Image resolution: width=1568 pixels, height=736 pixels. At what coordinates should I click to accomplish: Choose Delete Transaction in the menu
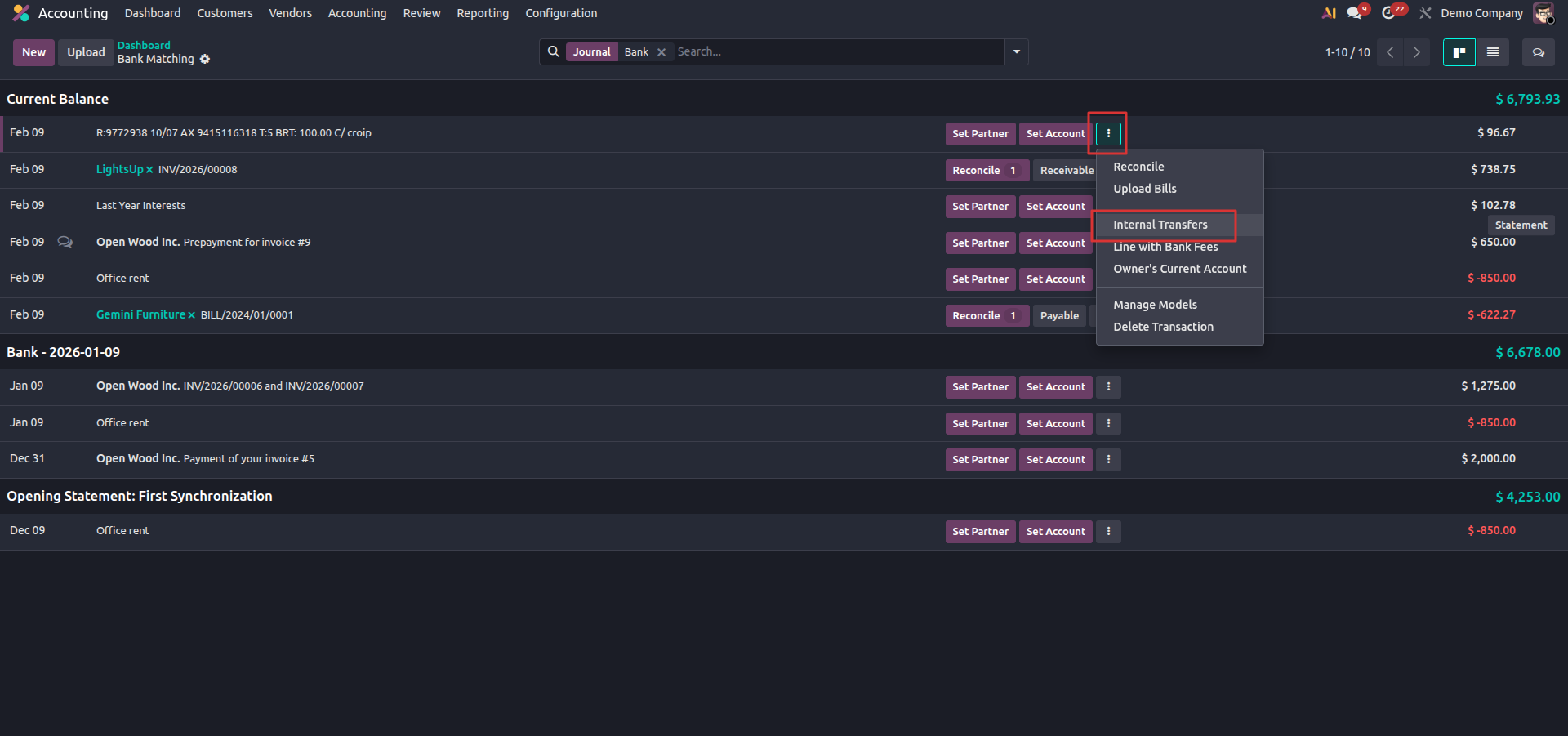[x=1163, y=327]
